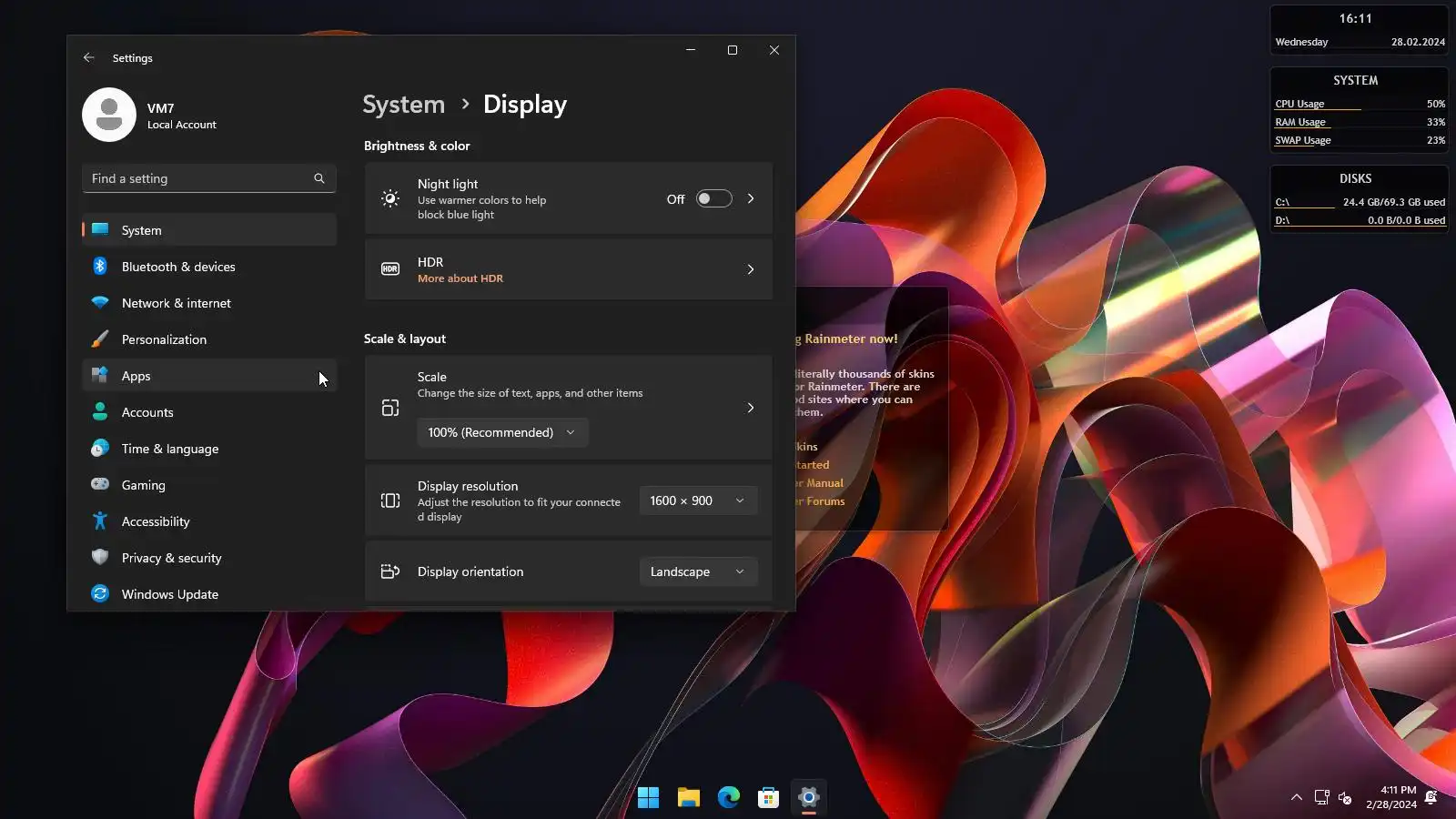
Task: Click the Bluetooth icon in sidebar
Action: point(100,266)
